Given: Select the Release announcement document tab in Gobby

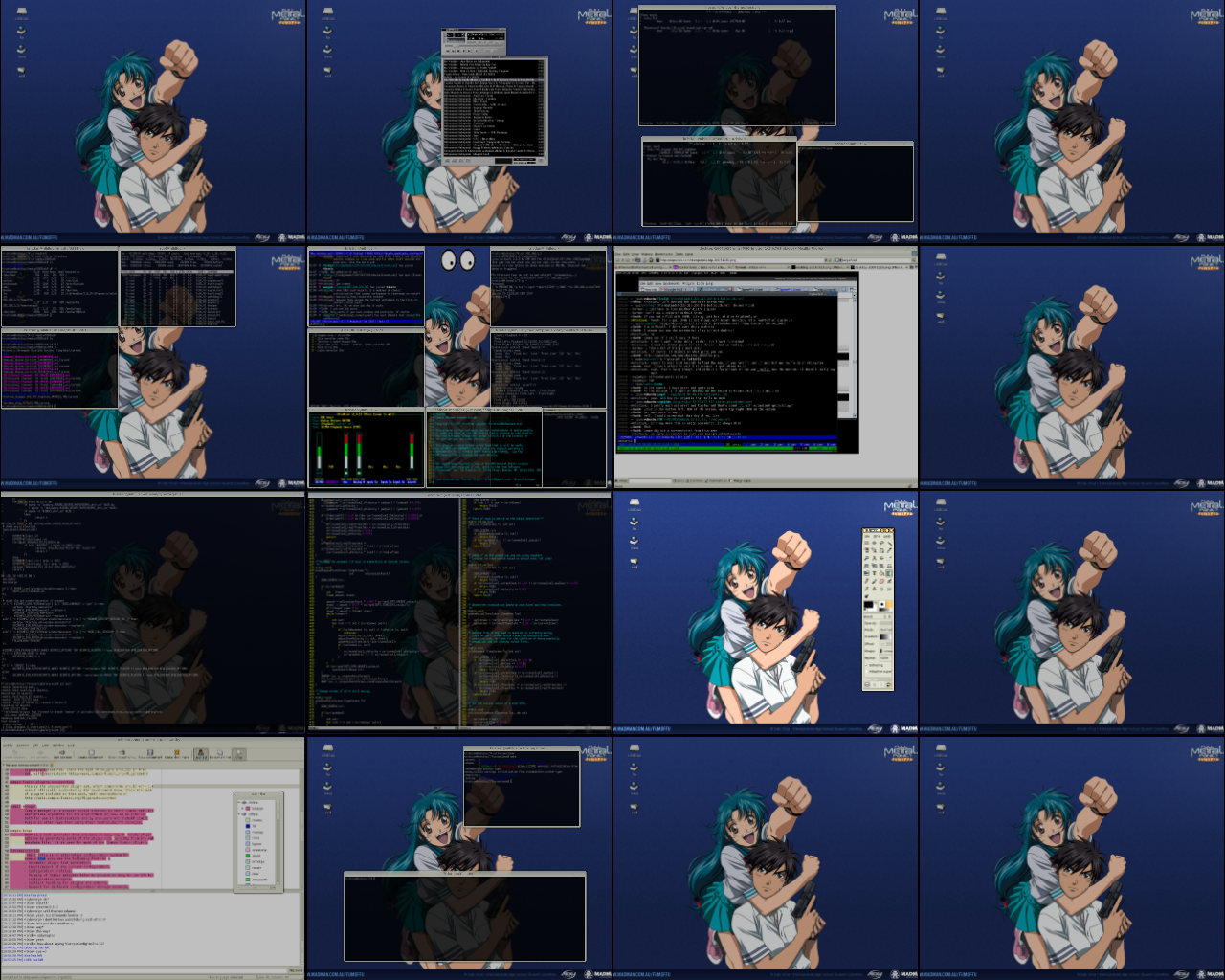Looking at the screenshot, I should tap(28, 765).
